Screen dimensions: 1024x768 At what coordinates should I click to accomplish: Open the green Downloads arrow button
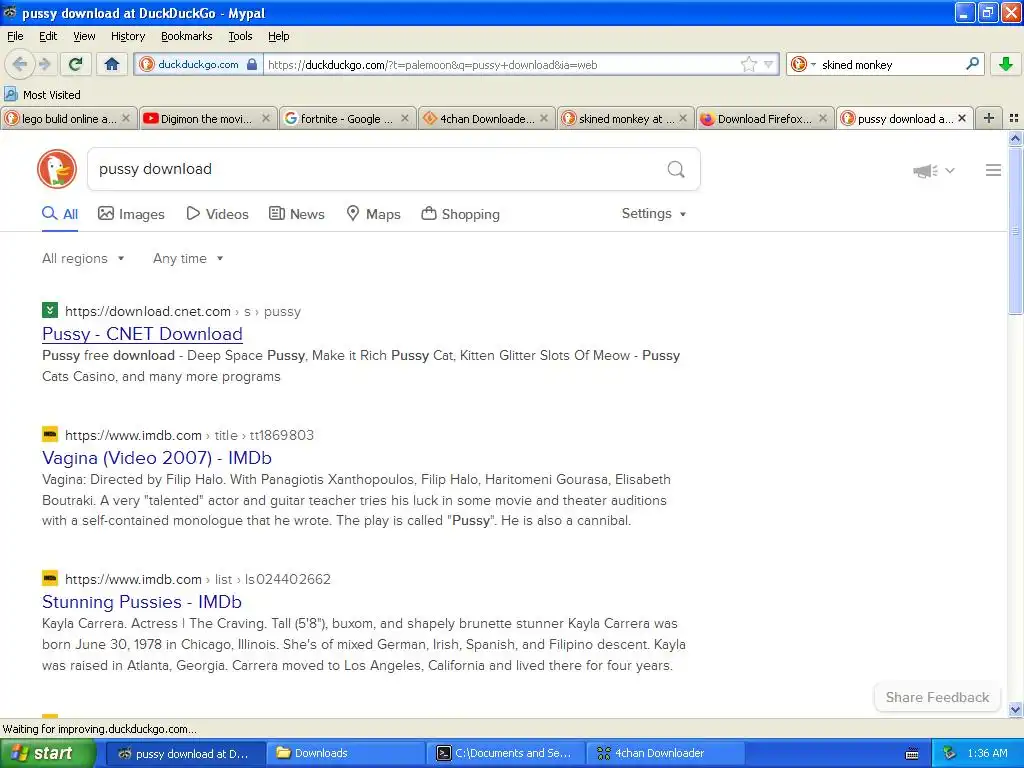point(1006,64)
